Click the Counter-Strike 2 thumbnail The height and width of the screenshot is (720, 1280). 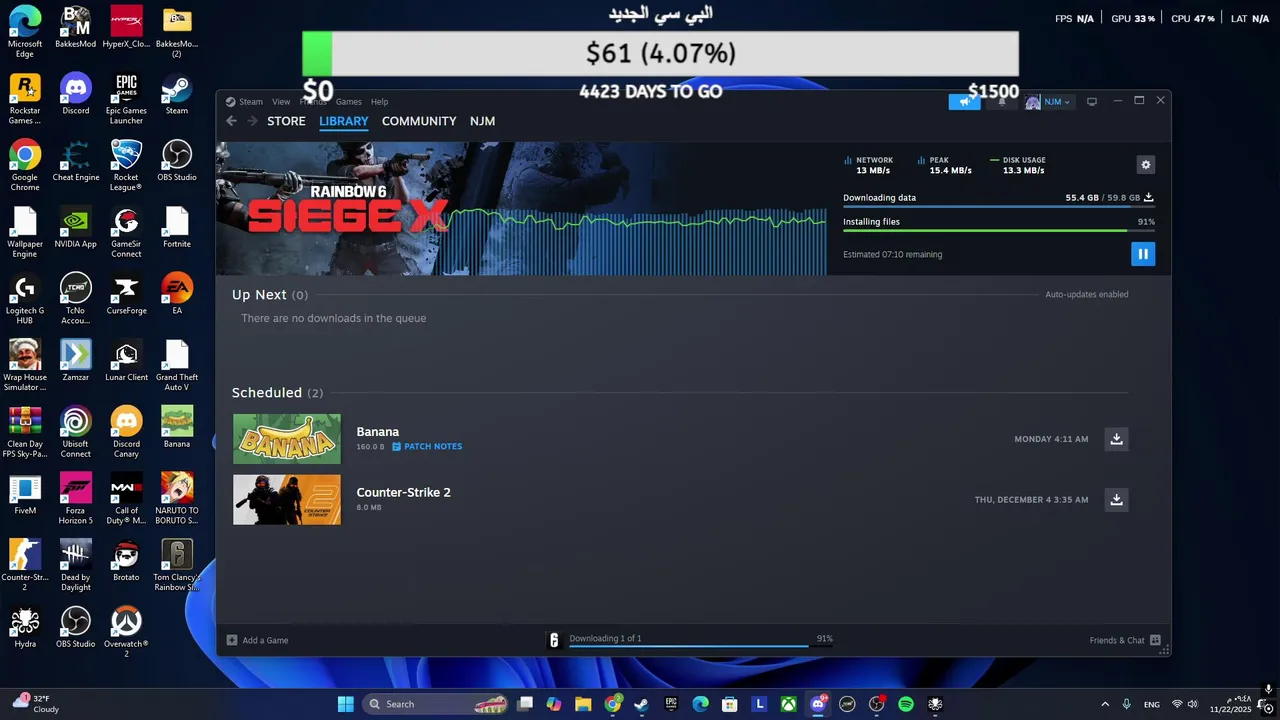[287, 499]
